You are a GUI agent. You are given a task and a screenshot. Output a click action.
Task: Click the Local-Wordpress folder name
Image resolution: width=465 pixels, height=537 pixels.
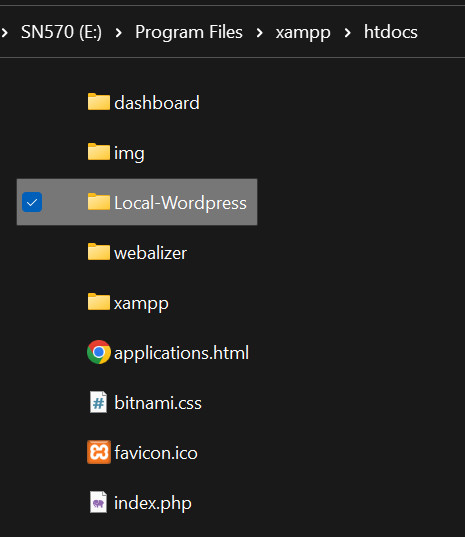pos(180,203)
